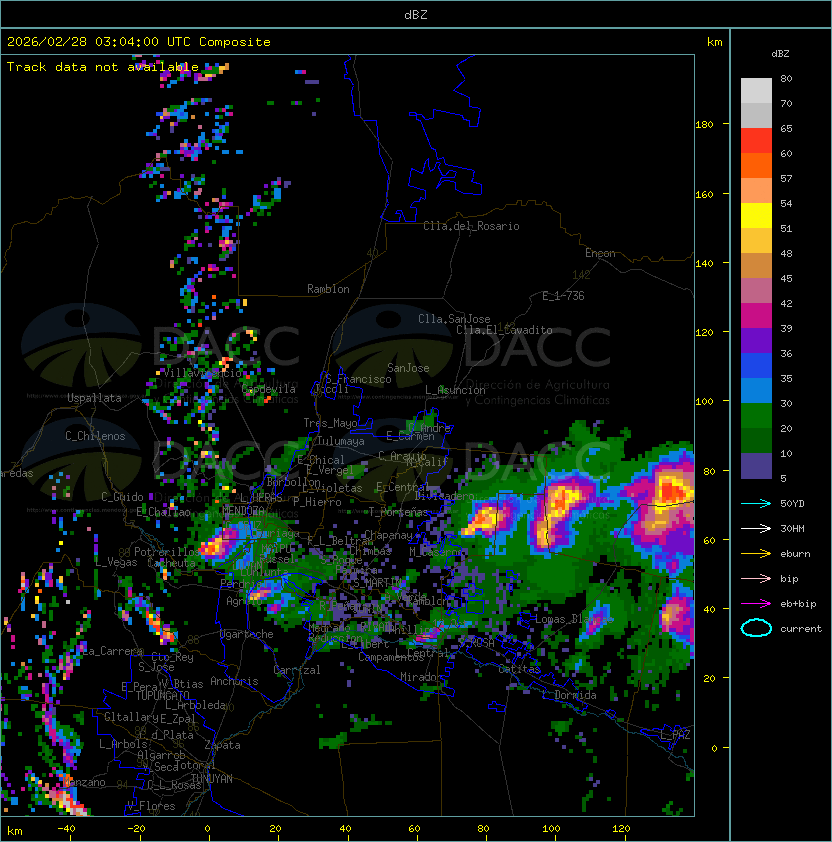Select the mauve 42–45 dBZ swatch

(x=756, y=291)
